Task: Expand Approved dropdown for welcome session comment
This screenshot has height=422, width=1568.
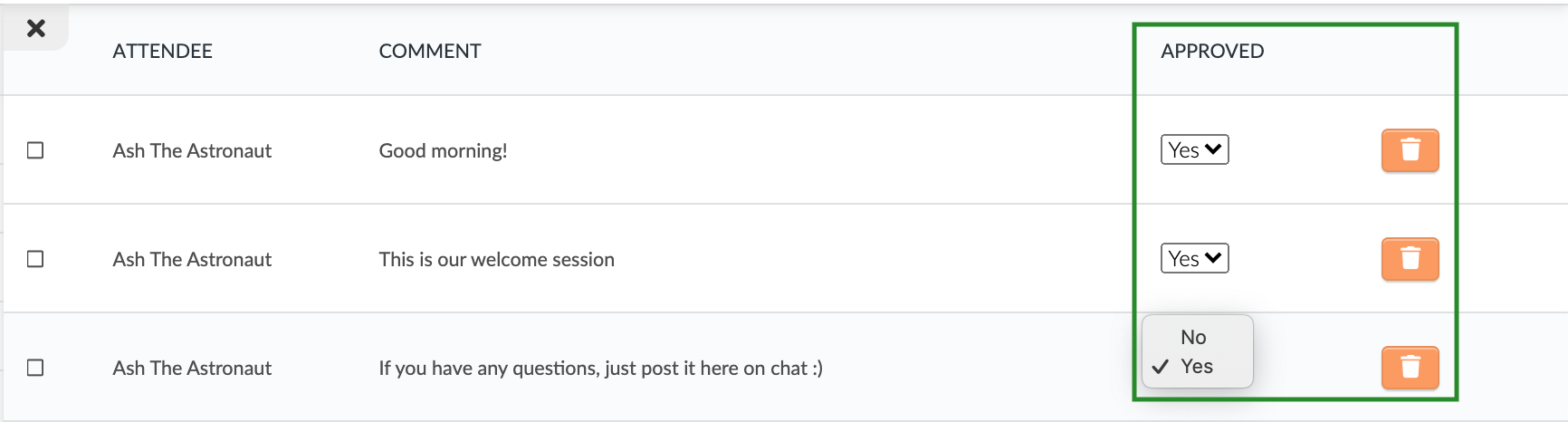Action: click(1194, 258)
